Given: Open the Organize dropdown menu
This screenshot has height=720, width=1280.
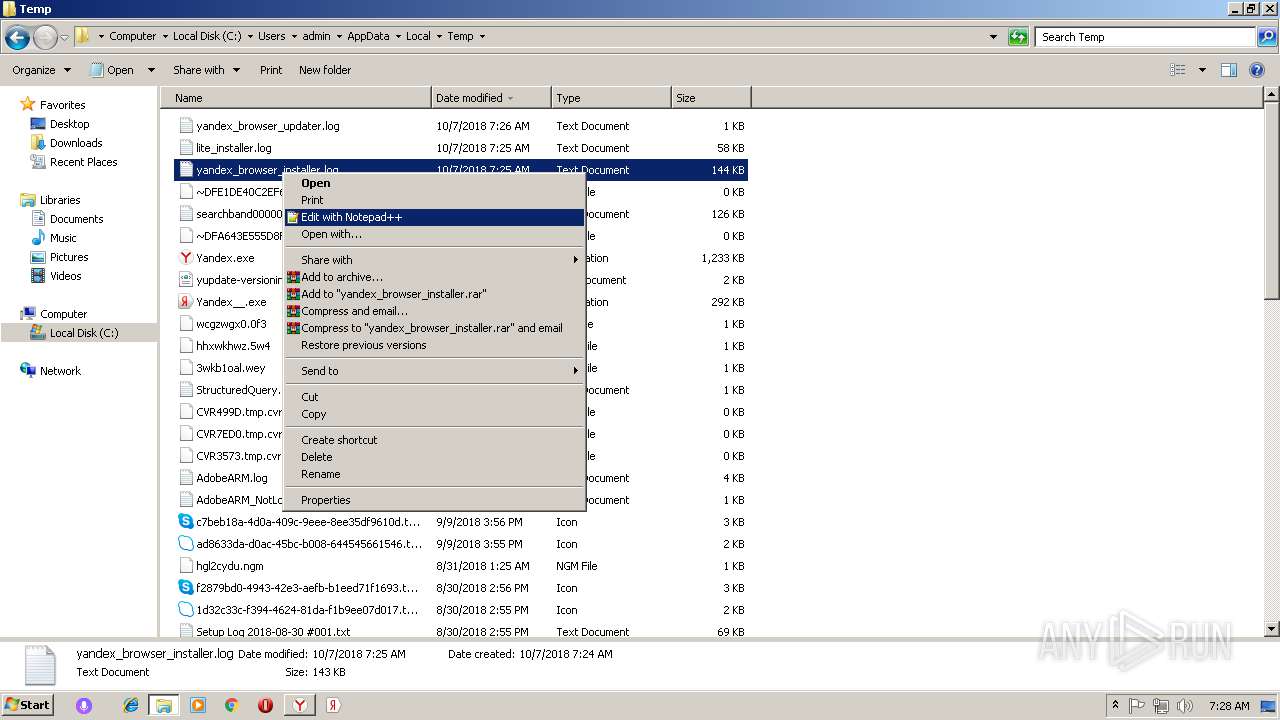Looking at the screenshot, I should [41, 70].
